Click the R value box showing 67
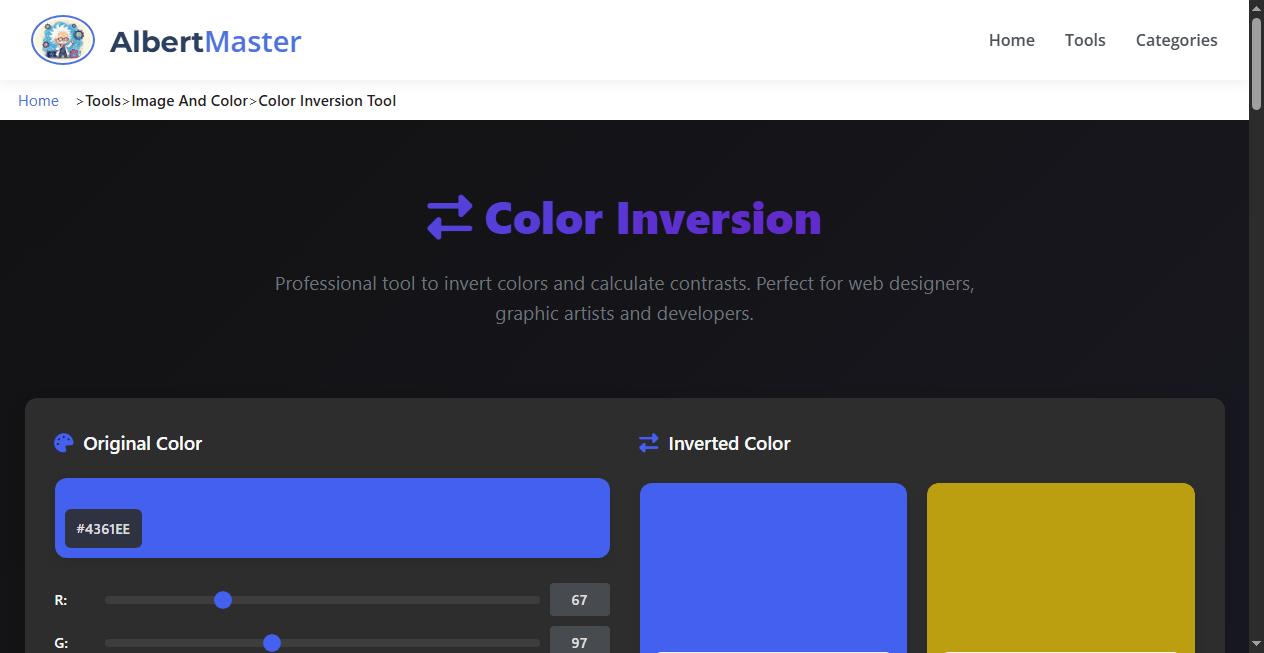The width and height of the screenshot is (1264, 653). 579,599
